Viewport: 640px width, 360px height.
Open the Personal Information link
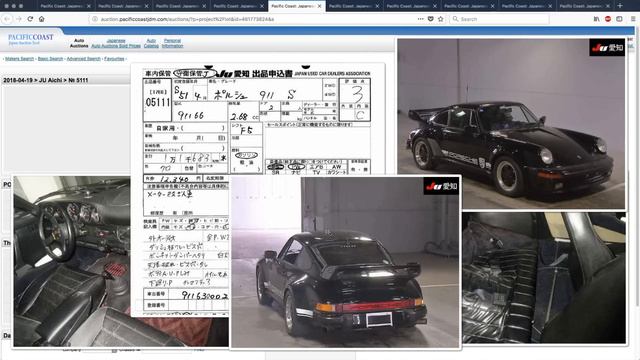[x=172, y=43]
